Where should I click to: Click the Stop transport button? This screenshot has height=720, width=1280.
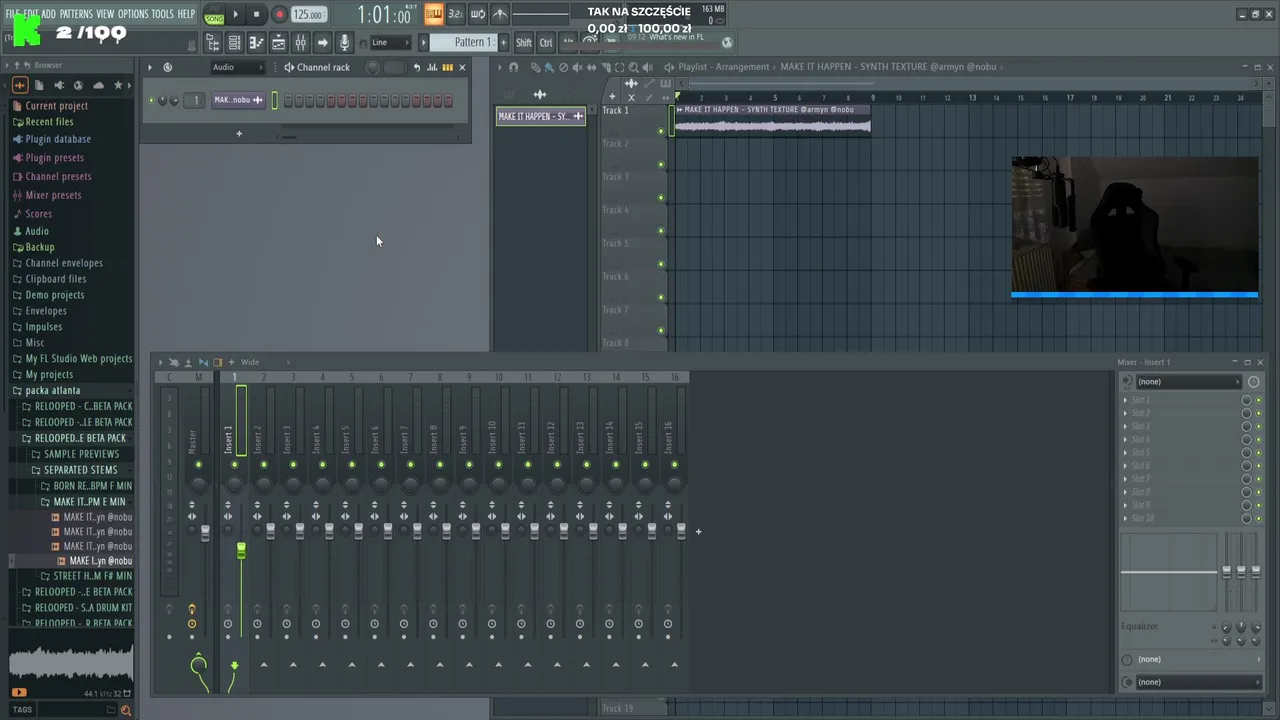point(256,14)
